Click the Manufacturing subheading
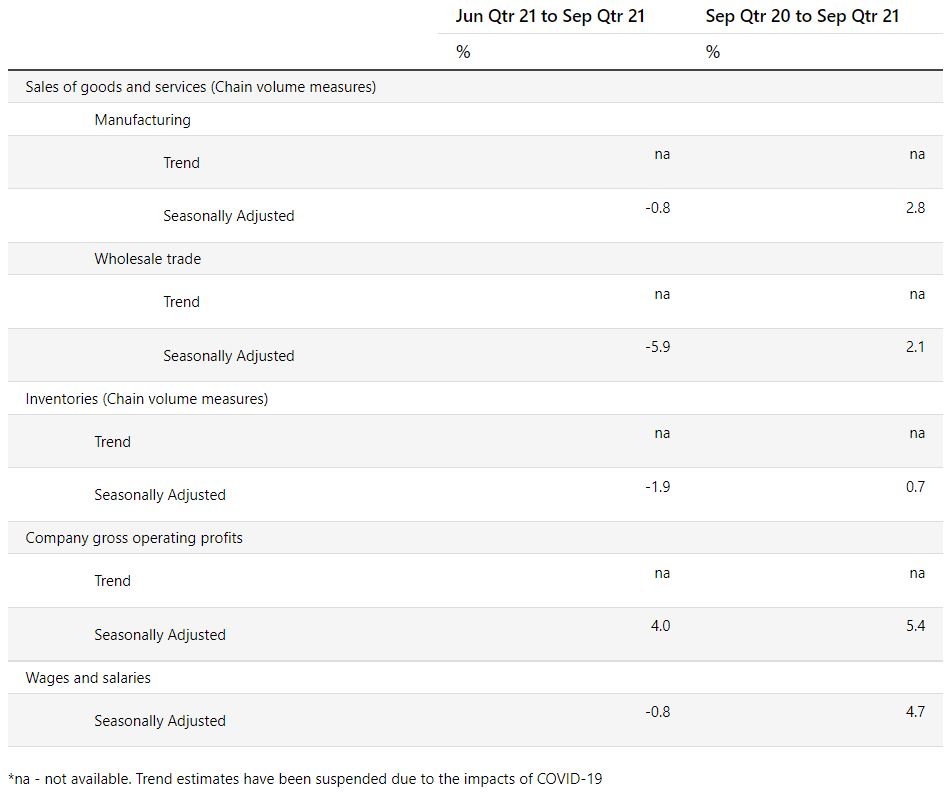The width and height of the screenshot is (951, 797). point(142,120)
